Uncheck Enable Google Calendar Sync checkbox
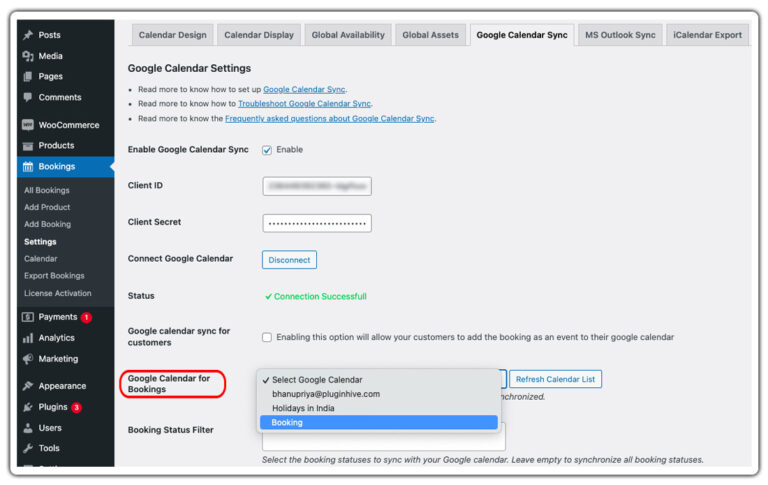The height and width of the screenshot is (485, 768). (x=267, y=150)
